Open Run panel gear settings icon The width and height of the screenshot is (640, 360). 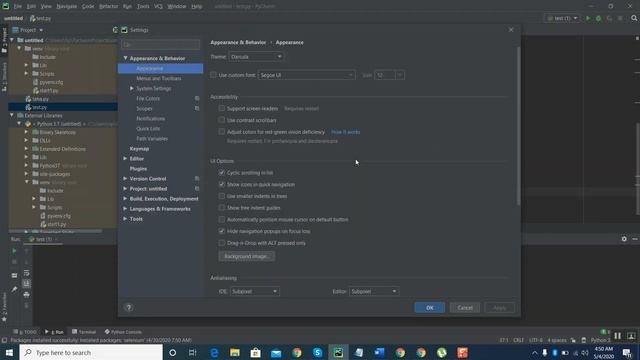[624, 239]
